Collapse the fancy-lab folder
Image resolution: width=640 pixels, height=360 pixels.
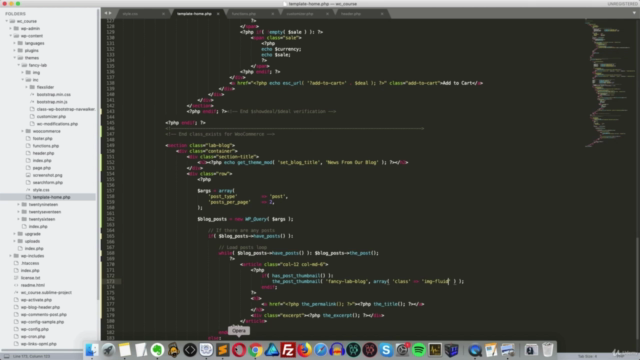(19, 65)
